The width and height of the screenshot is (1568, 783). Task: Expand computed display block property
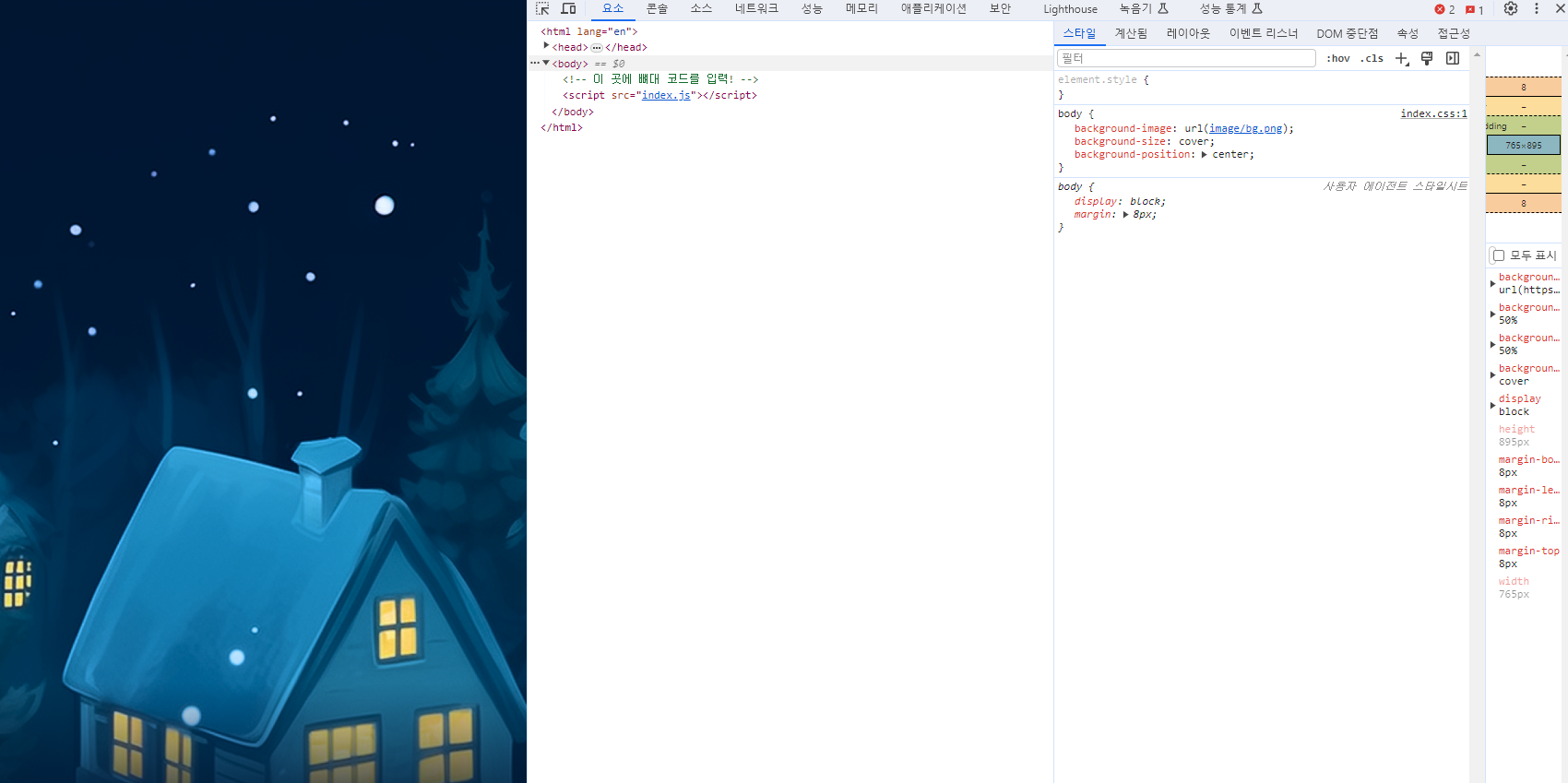click(x=1492, y=405)
